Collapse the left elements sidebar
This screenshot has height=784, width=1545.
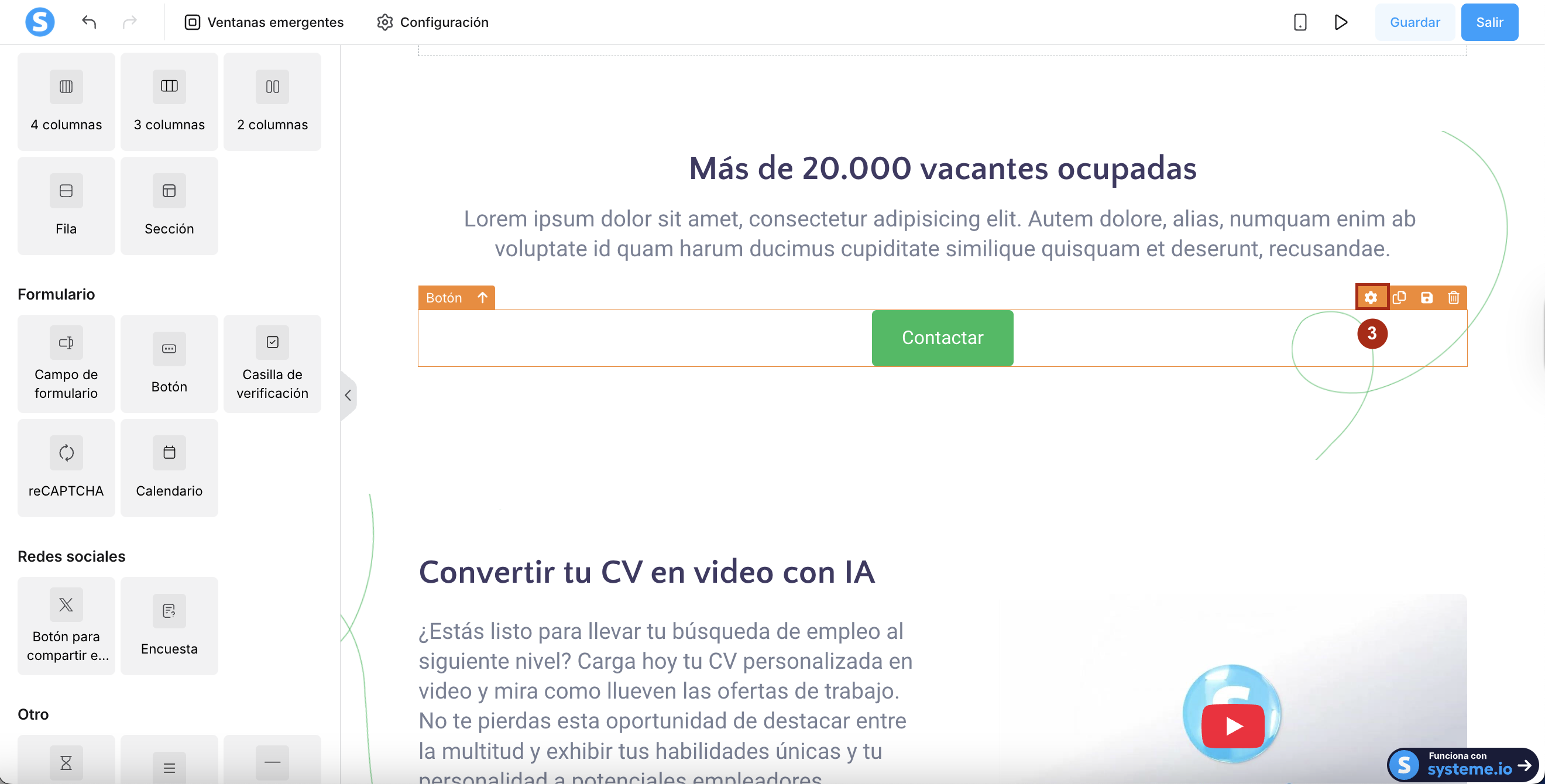(x=348, y=395)
